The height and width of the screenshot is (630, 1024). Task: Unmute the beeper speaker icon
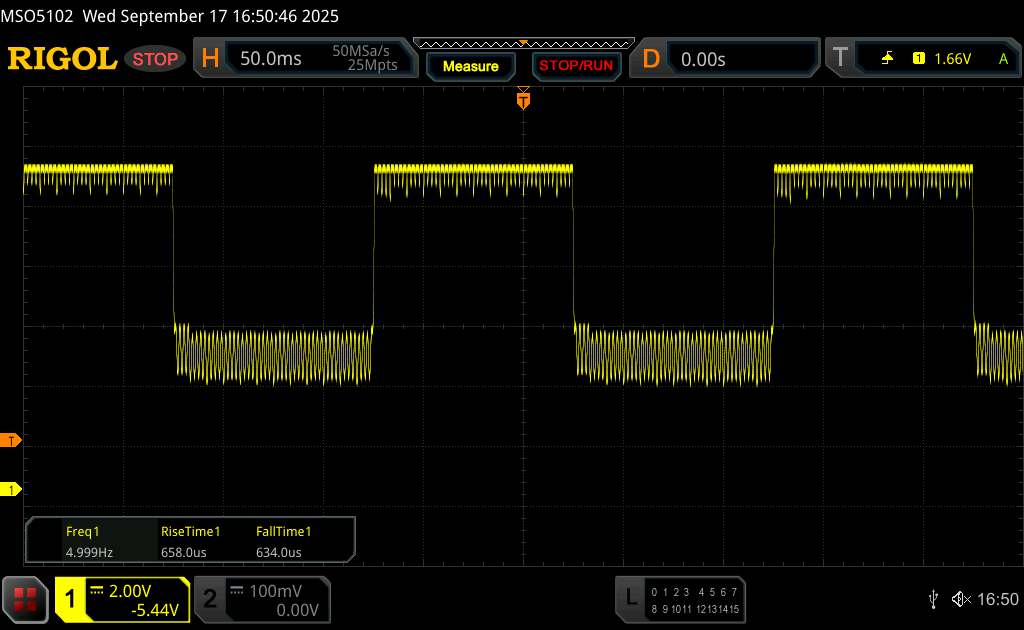click(x=960, y=599)
